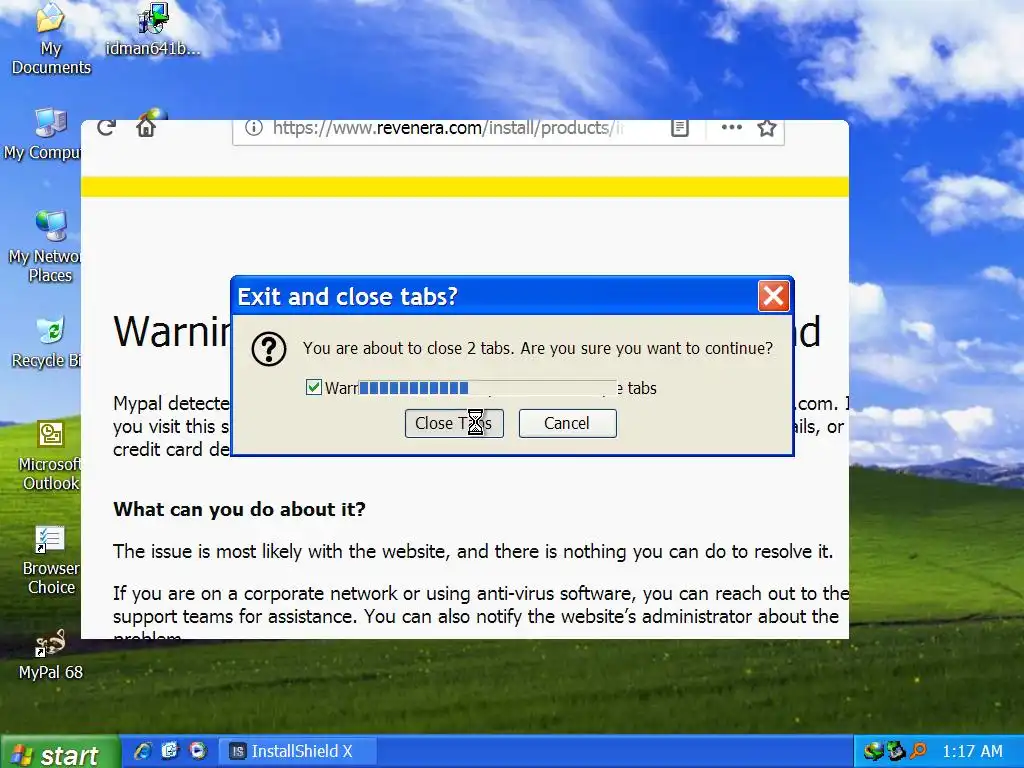This screenshot has height=768, width=1024.
Task: Click the question mark icon in dialog
Action: coord(269,349)
